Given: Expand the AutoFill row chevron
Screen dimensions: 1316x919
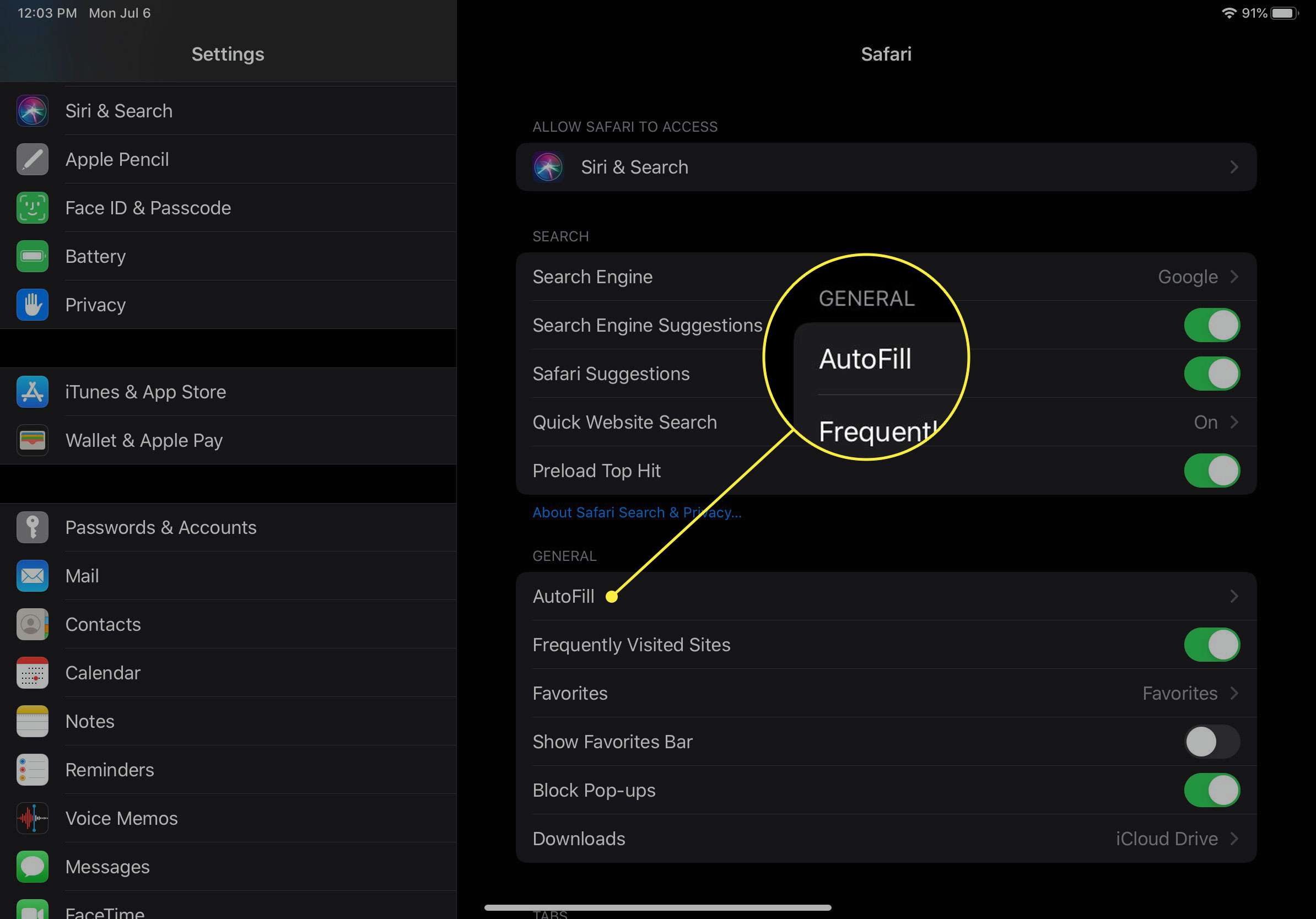Looking at the screenshot, I should [1234, 596].
